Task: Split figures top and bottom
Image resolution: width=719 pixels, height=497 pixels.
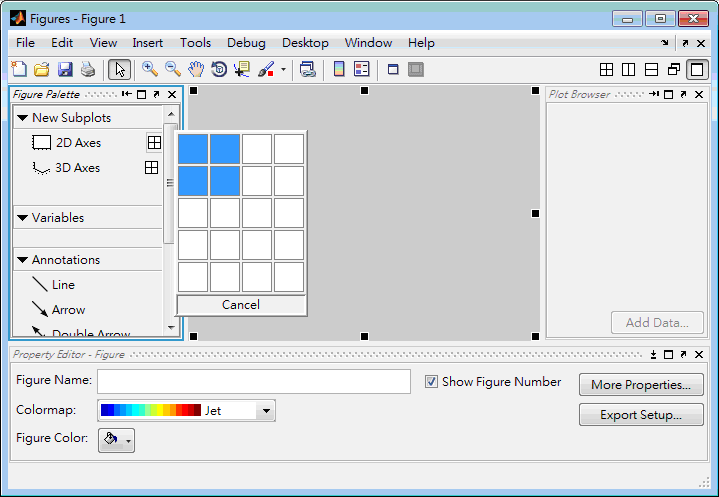Action: click(x=651, y=70)
